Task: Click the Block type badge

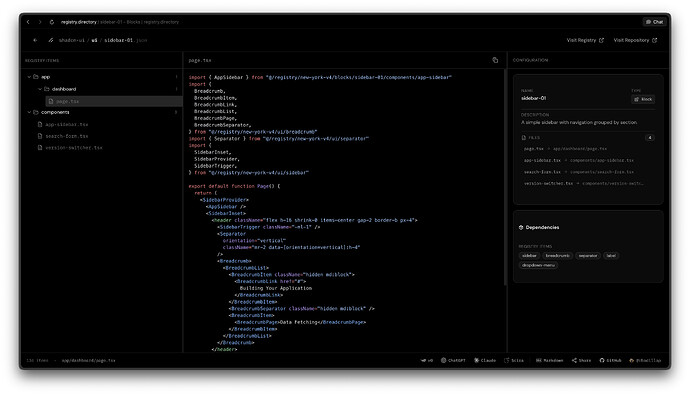Action: pyautogui.click(x=643, y=99)
